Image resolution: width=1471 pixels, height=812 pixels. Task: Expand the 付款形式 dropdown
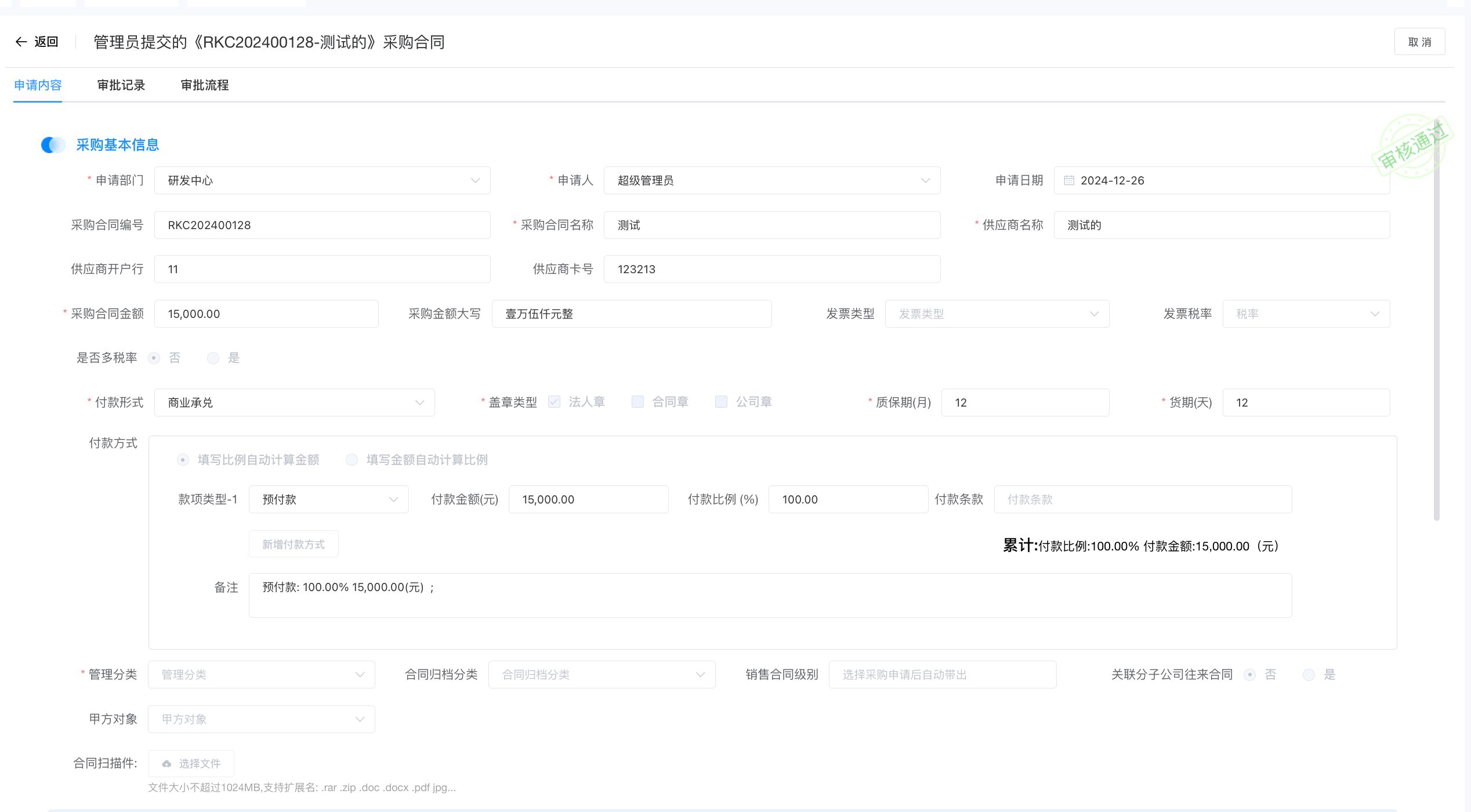tap(294, 403)
